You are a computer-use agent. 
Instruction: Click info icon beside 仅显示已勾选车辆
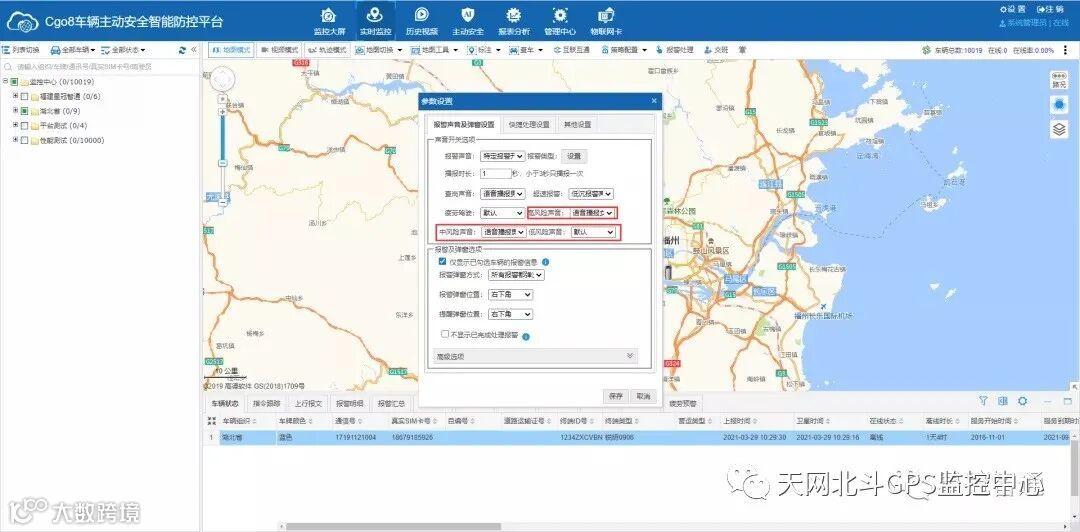(x=546, y=263)
